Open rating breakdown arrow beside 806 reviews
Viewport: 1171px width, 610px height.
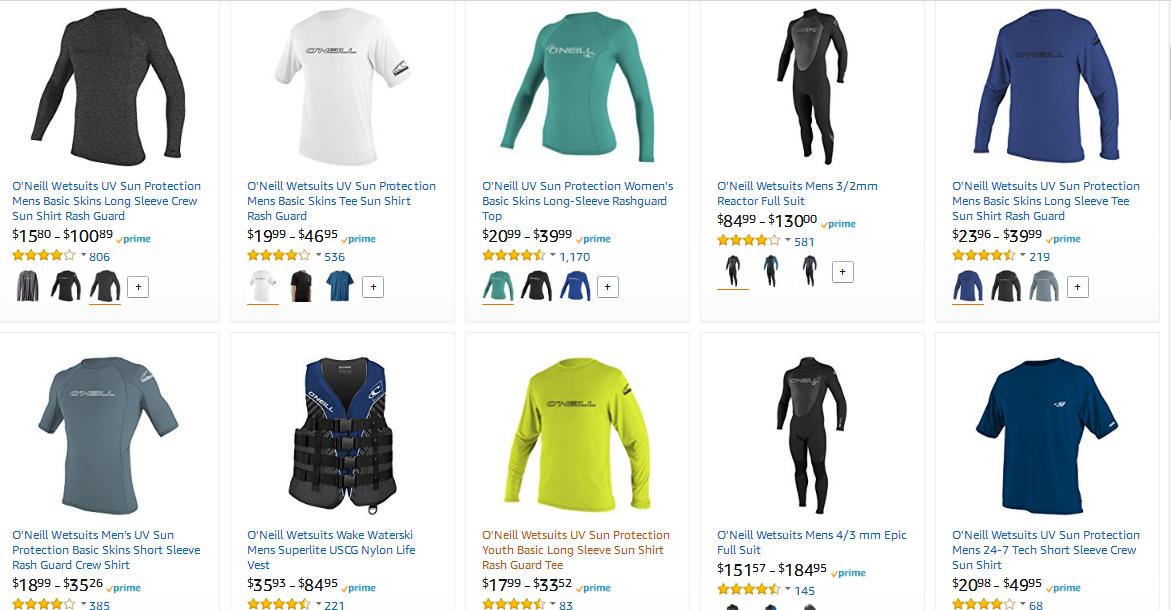[83, 255]
